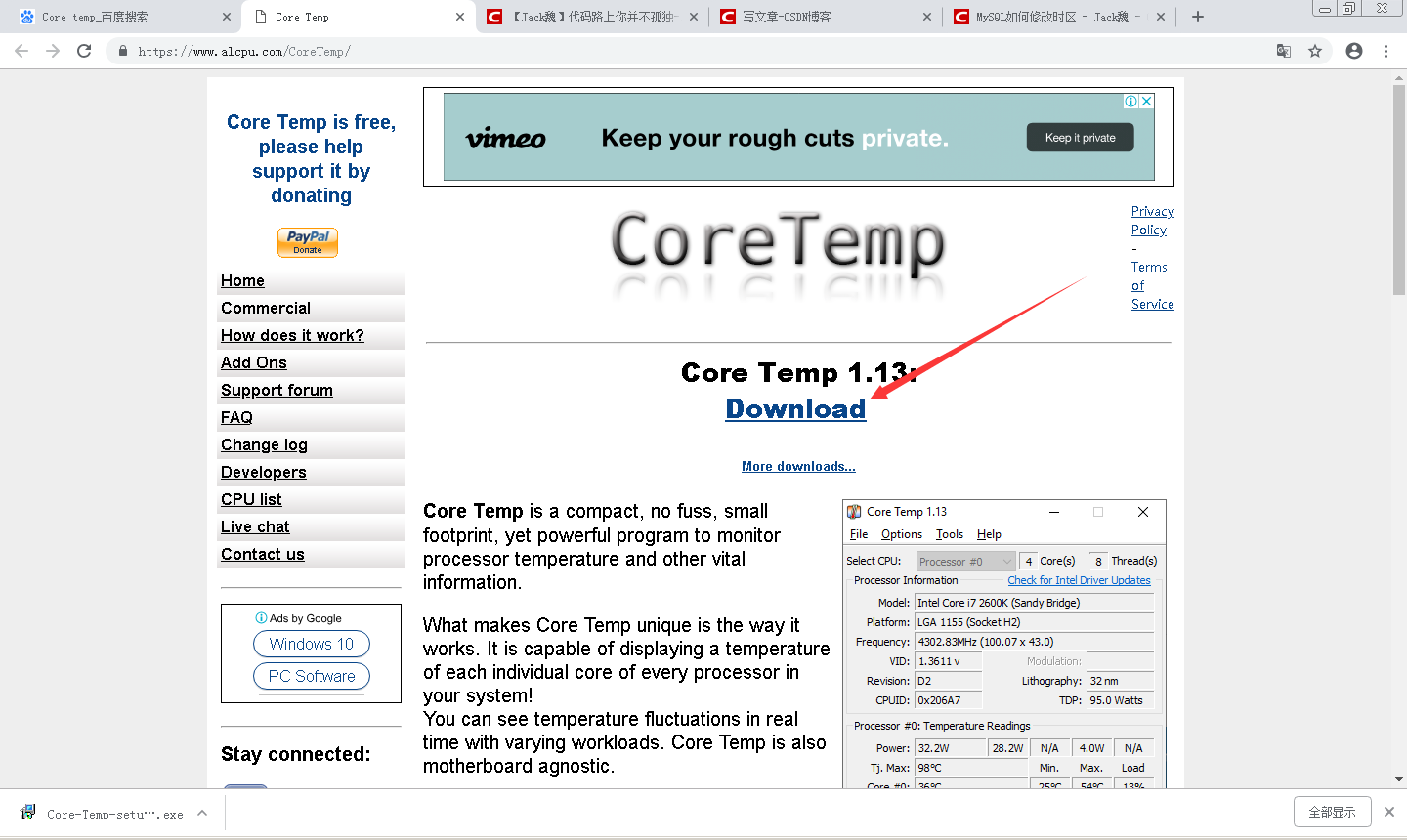Close the Vimeo advertisement banner
The width and height of the screenshot is (1407, 840).
(x=1144, y=101)
